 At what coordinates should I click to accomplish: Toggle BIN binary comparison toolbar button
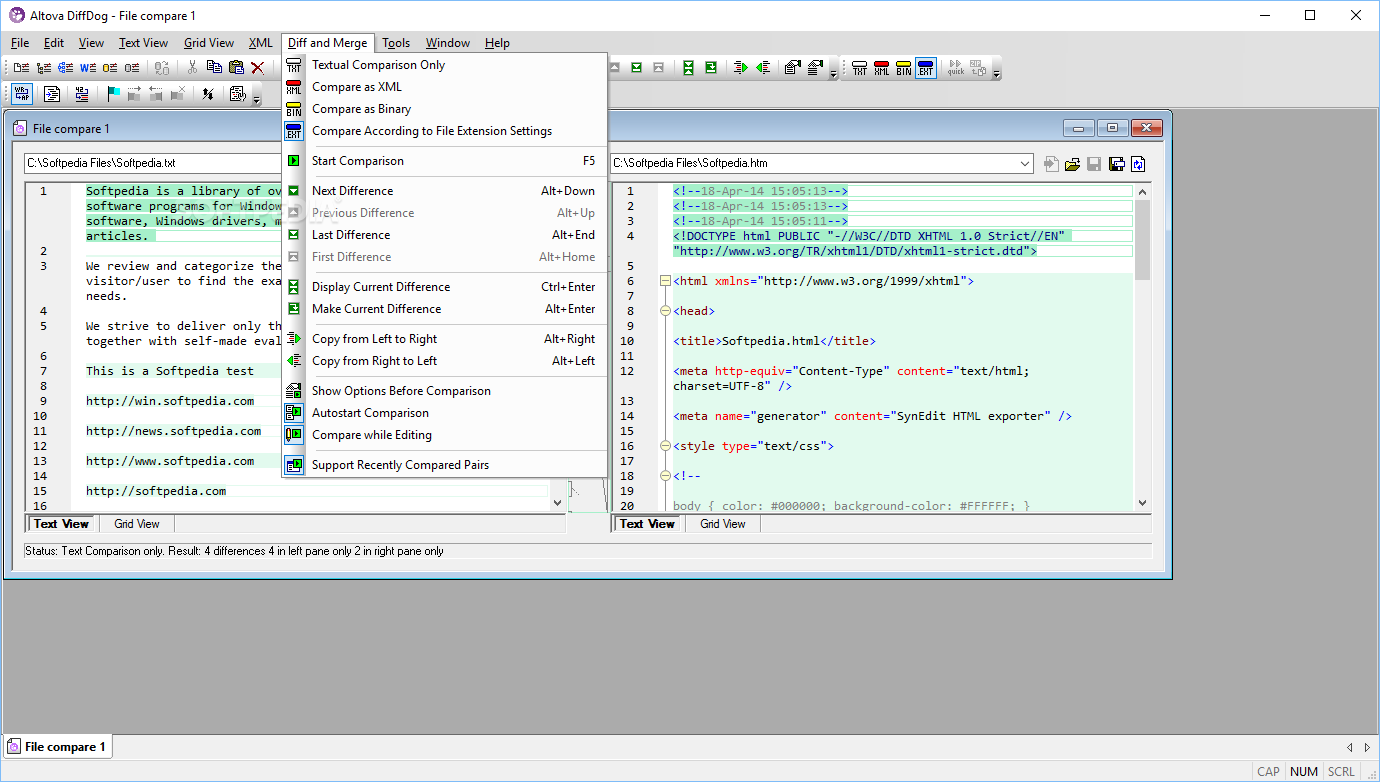point(903,68)
